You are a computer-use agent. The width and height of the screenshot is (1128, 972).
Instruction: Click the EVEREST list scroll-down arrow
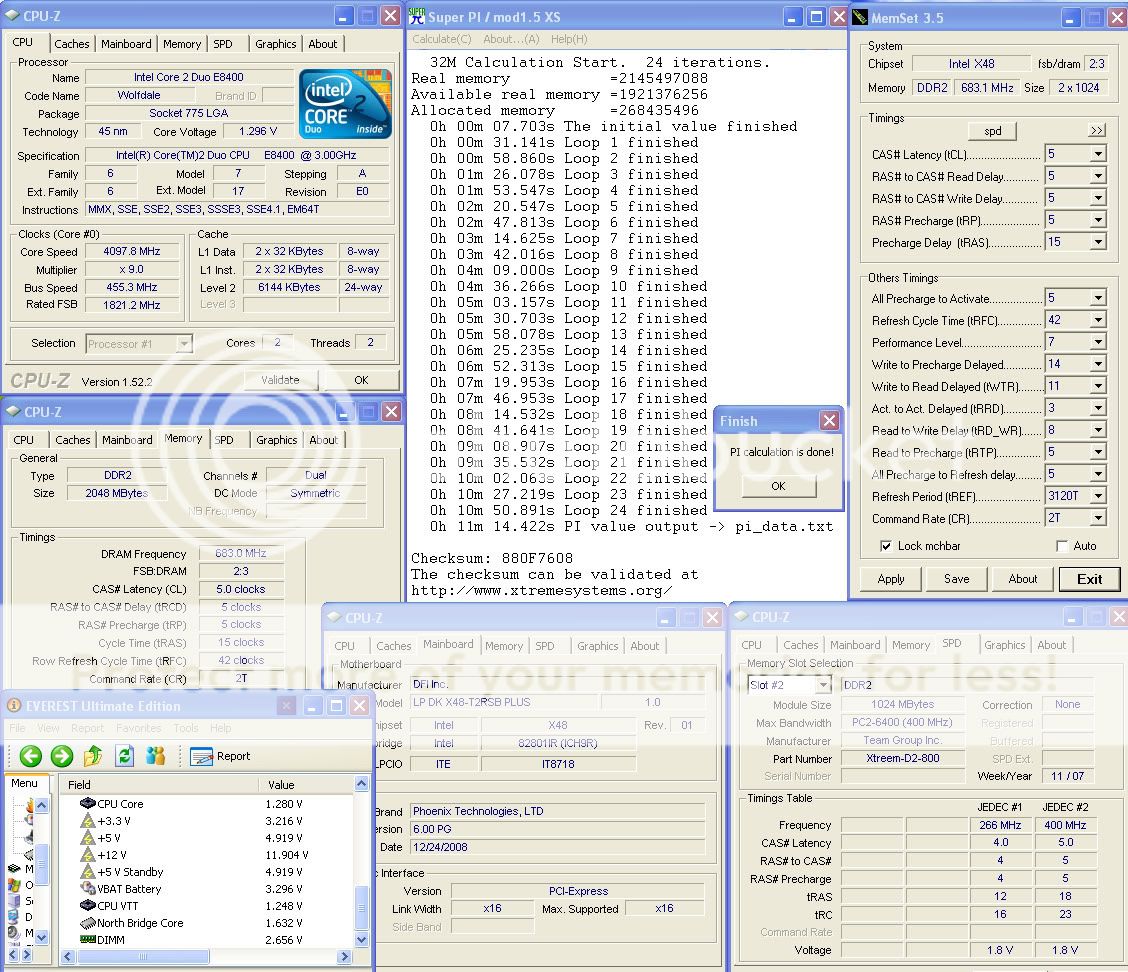tap(361, 940)
